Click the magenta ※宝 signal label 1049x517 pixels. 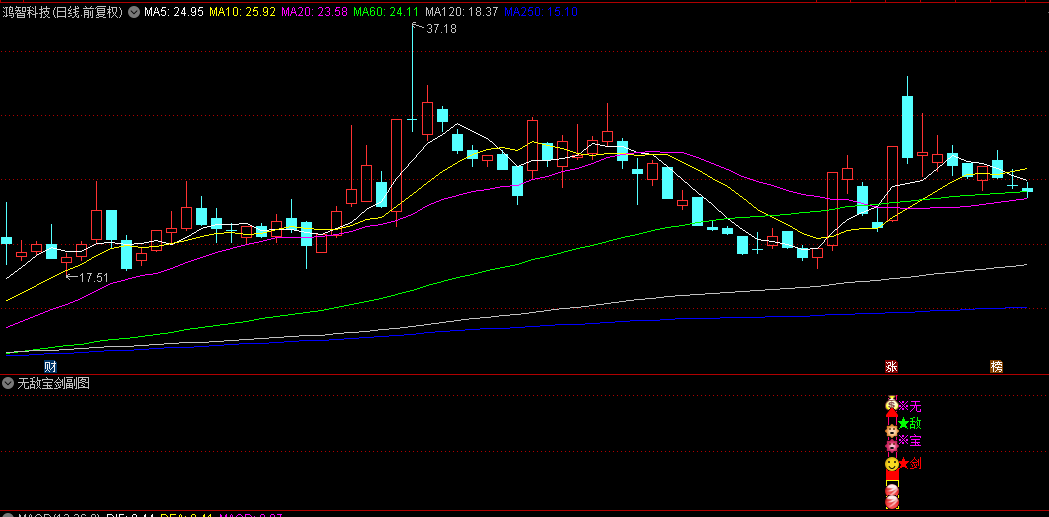point(910,441)
